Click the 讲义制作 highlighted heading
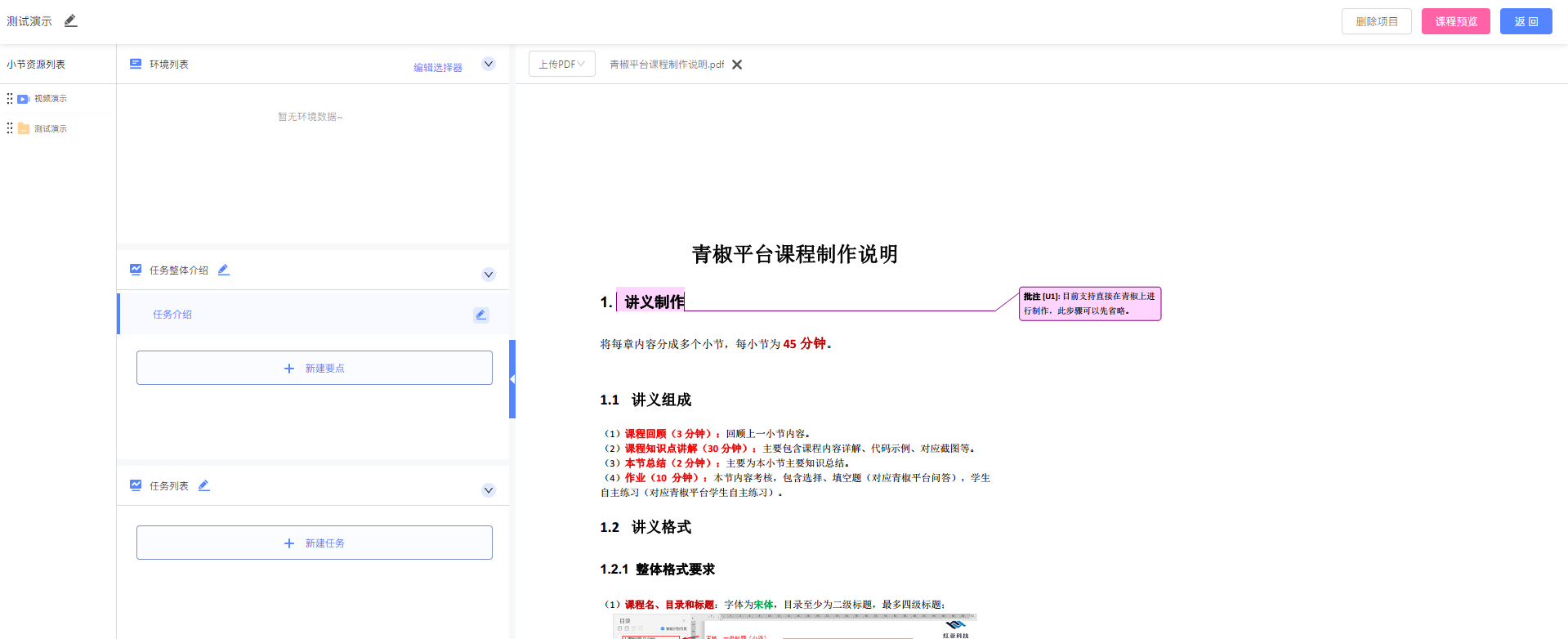This screenshot has width=1568, height=639. 654,302
